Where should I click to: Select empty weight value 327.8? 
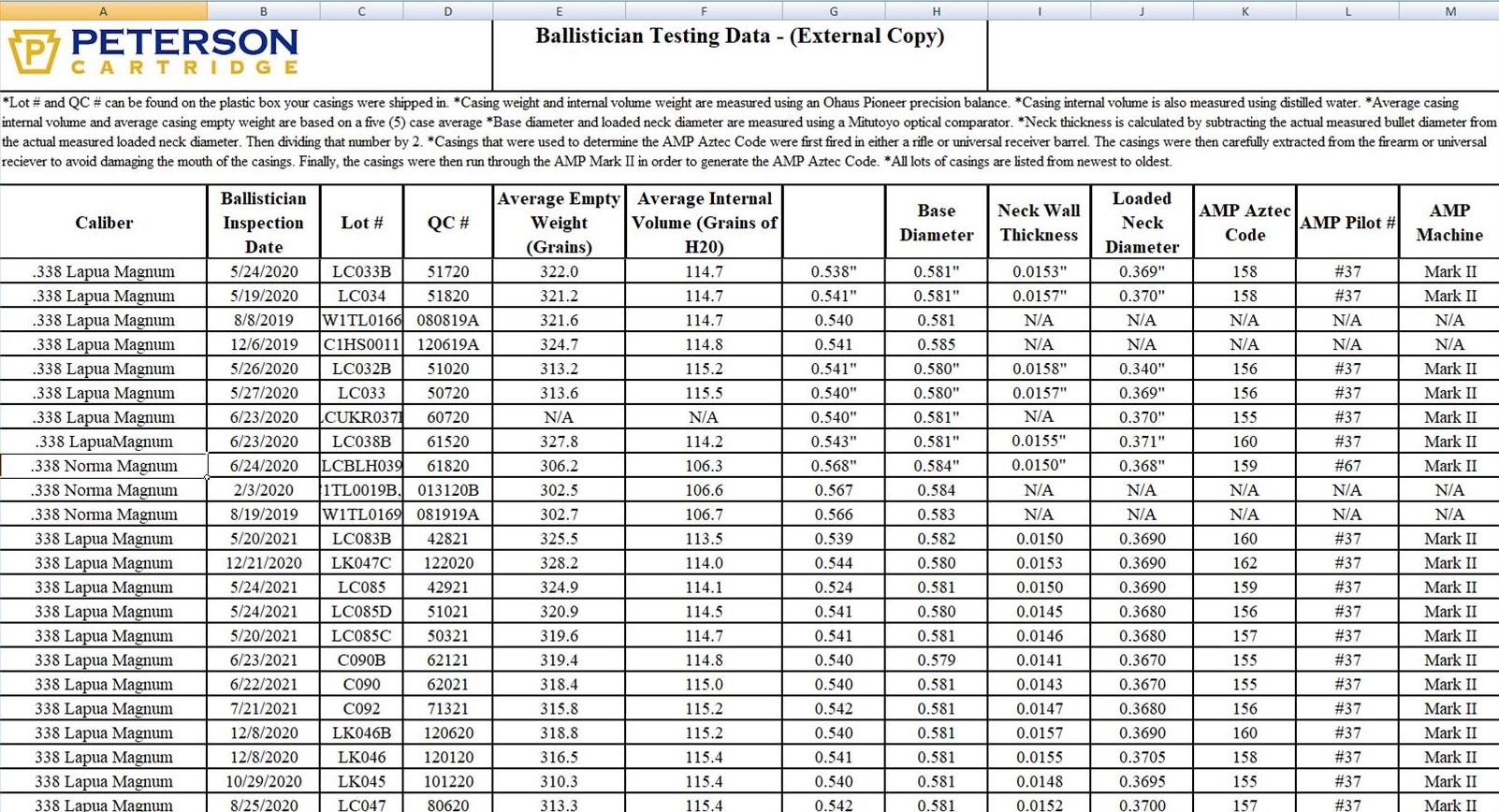coord(559,442)
